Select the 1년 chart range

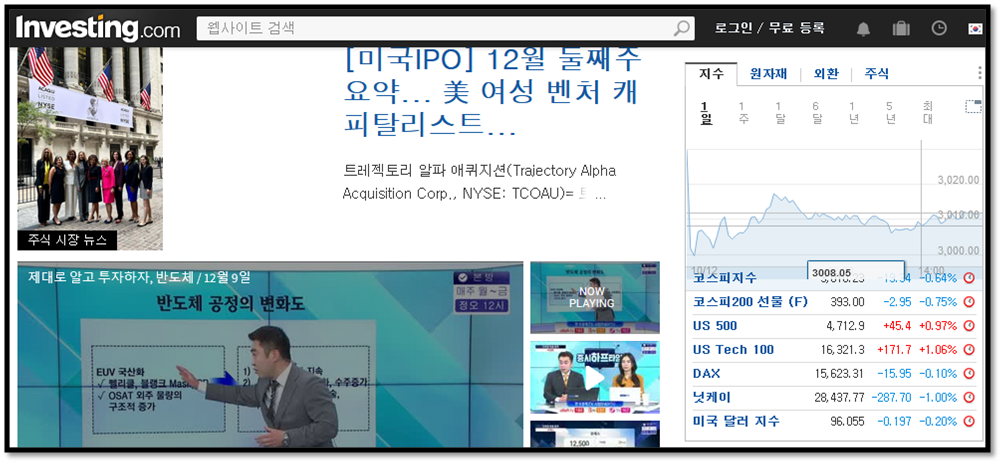(x=852, y=112)
